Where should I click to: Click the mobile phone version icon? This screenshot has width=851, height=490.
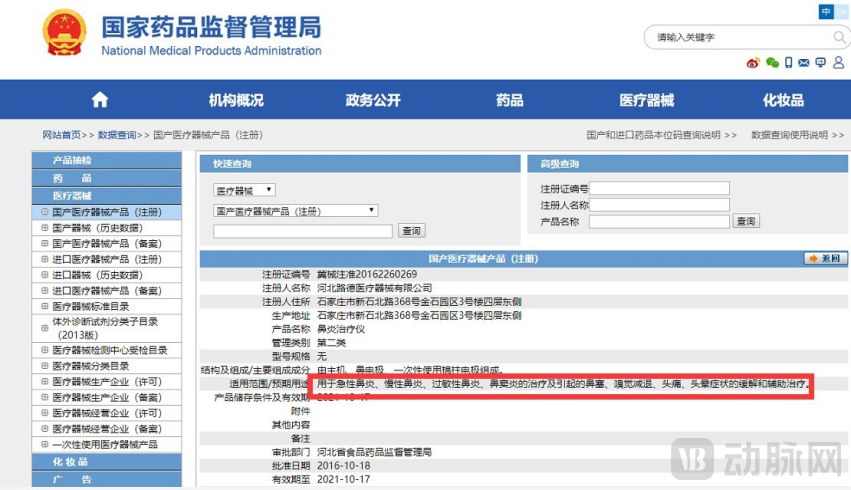(x=788, y=63)
